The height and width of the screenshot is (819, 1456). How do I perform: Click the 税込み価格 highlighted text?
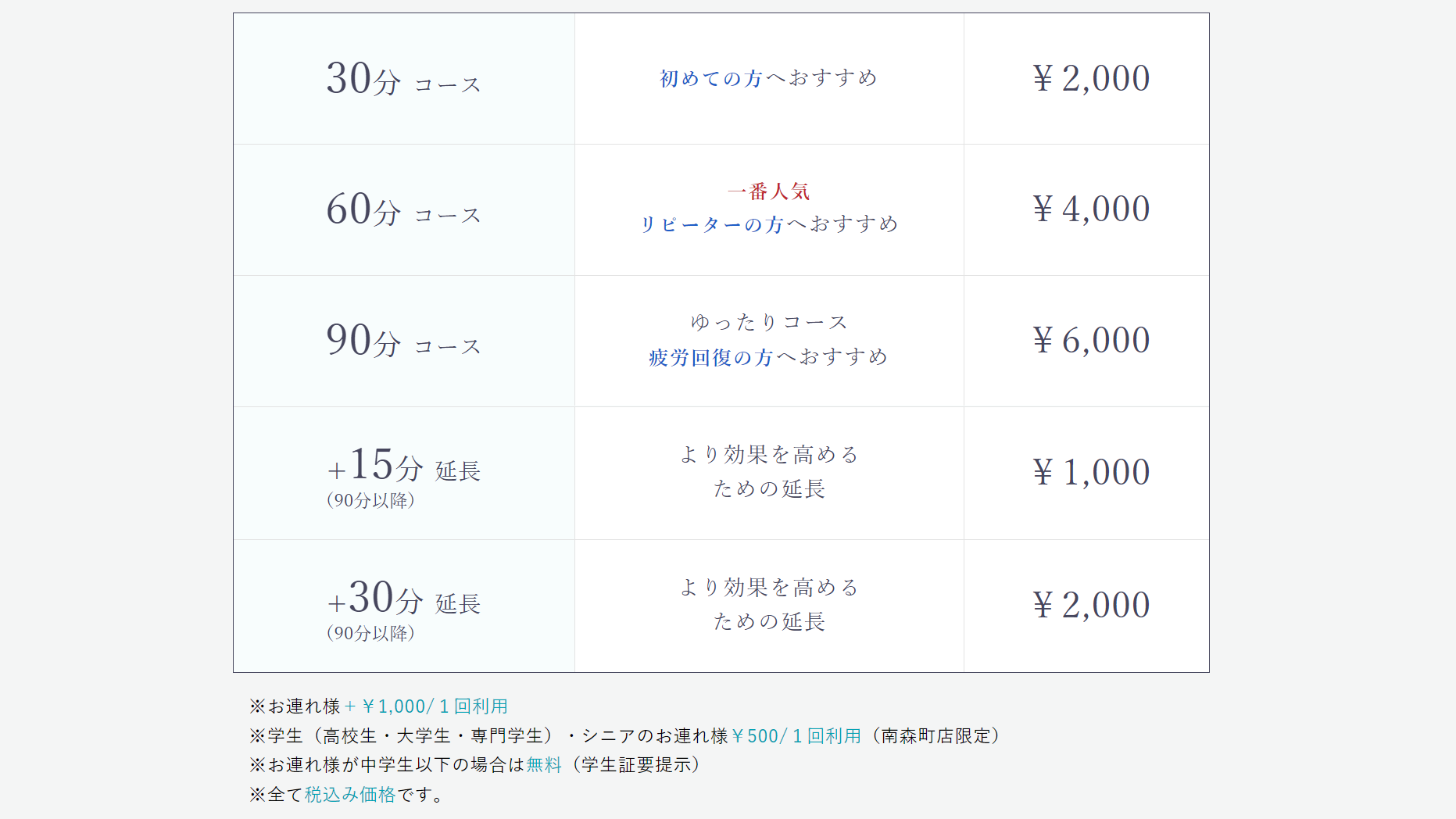pos(350,795)
